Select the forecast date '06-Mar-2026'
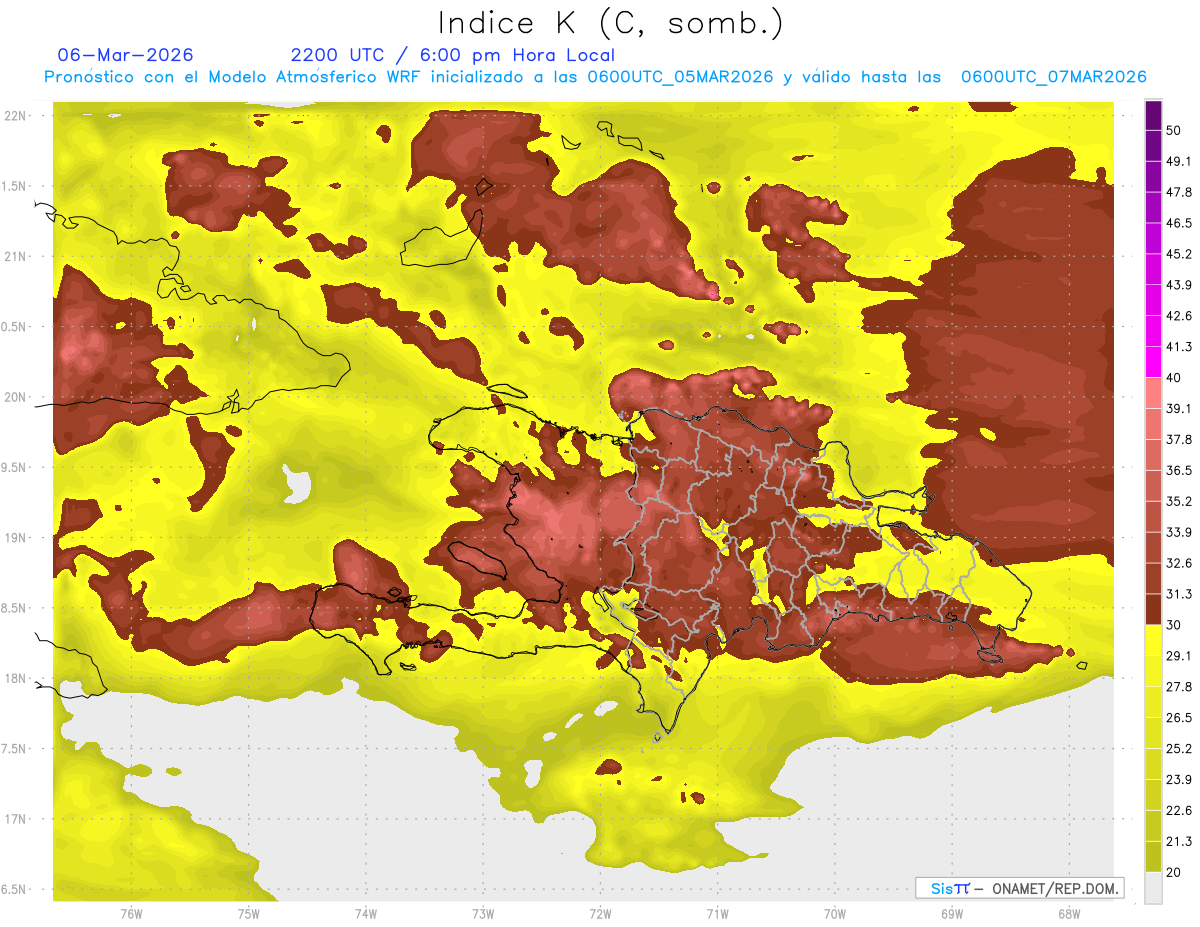The height and width of the screenshot is (927, 1200). point(126,55)
